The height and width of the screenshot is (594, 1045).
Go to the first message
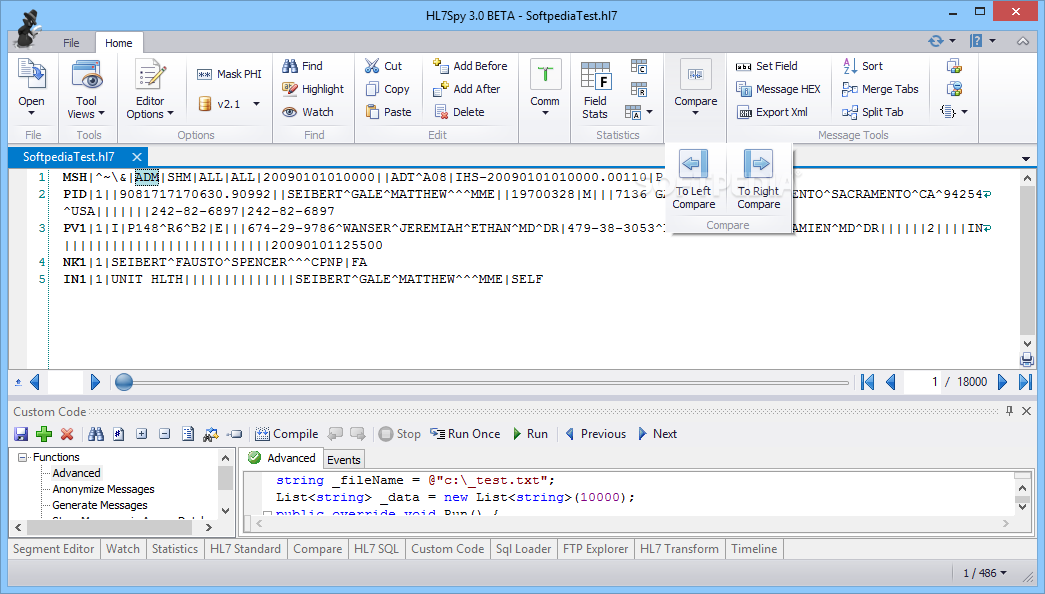click(x=867, y=382)
